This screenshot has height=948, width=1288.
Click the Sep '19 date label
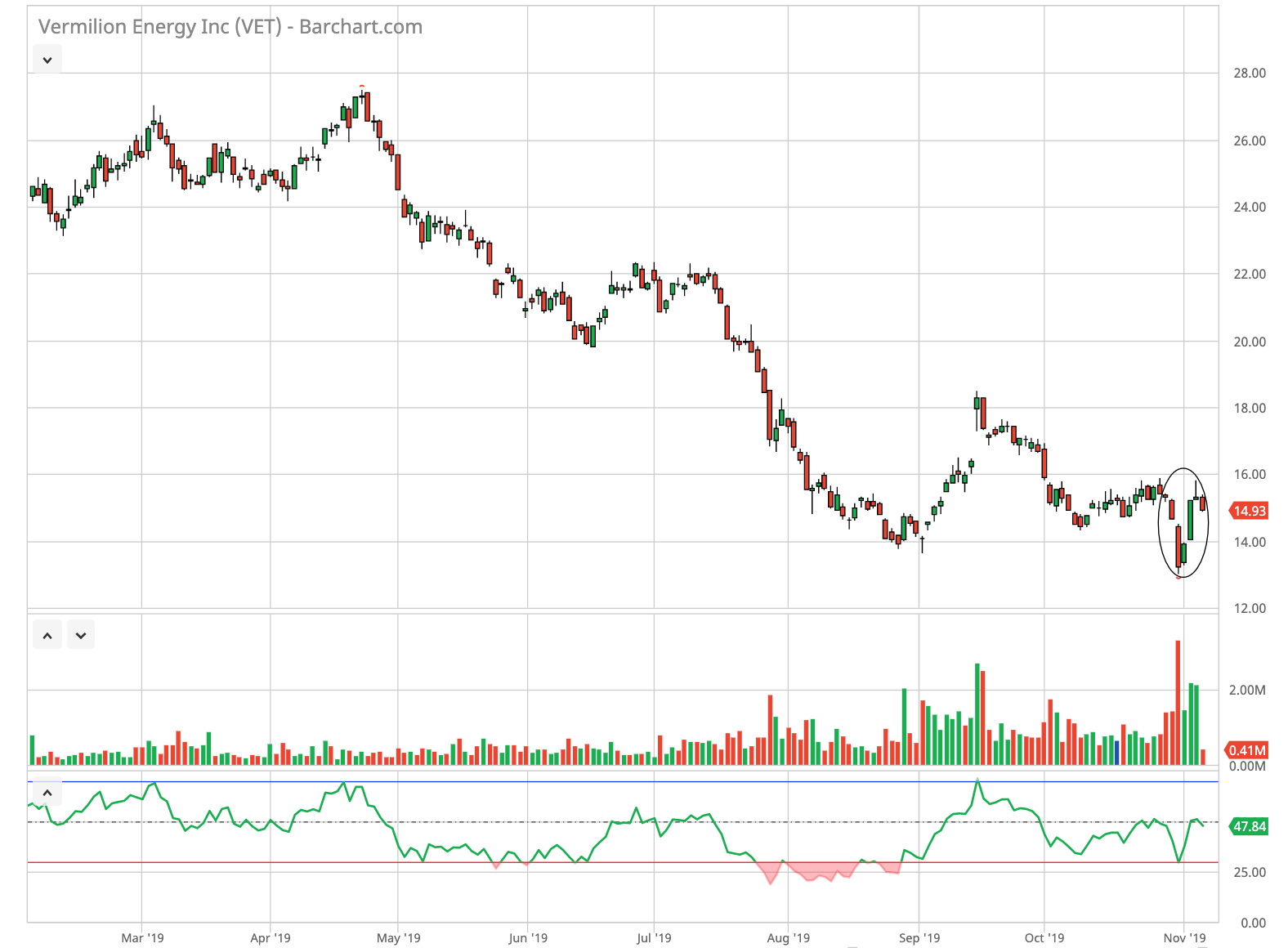point(919,938)
